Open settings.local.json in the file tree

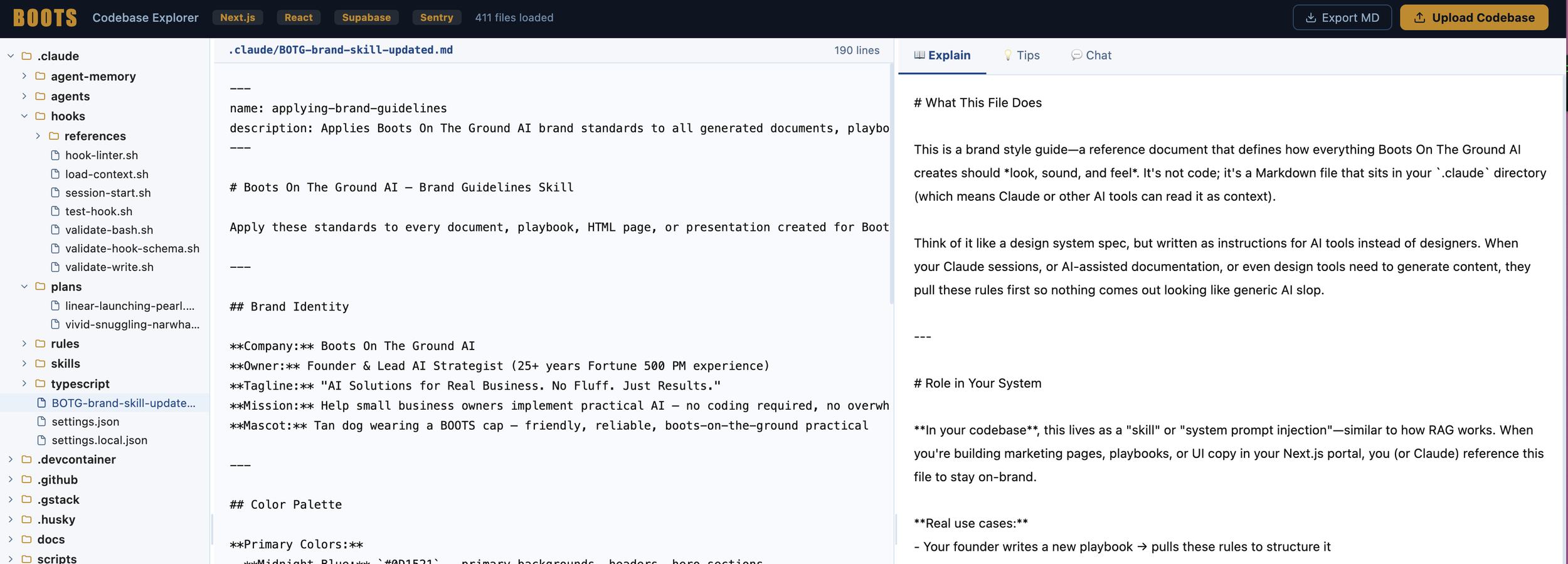click(105, 440)
